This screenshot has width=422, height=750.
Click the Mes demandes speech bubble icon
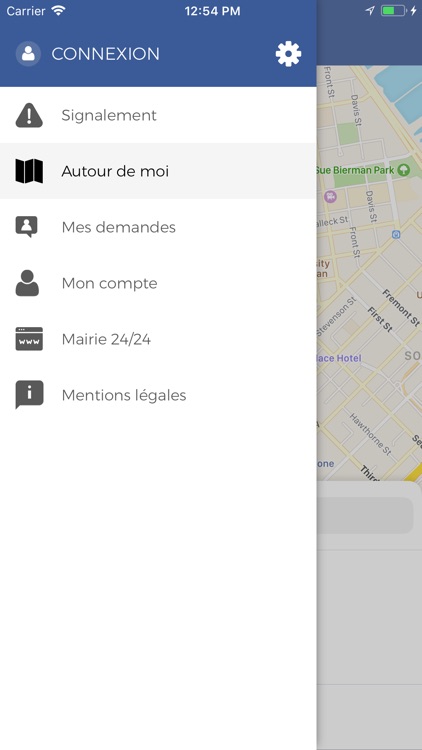pyautogui.click(x=27, y=227)
